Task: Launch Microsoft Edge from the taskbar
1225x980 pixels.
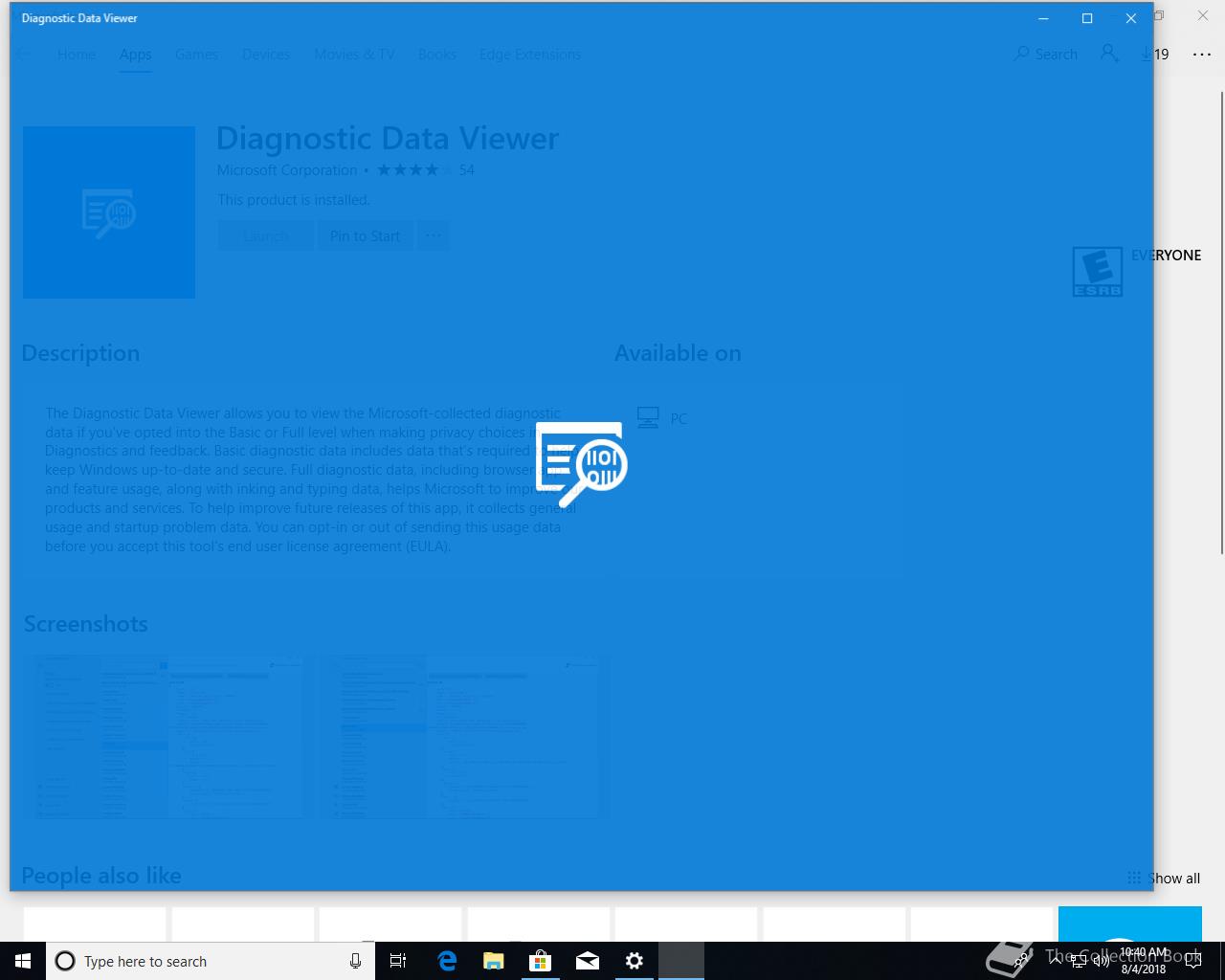Action: 447,961
